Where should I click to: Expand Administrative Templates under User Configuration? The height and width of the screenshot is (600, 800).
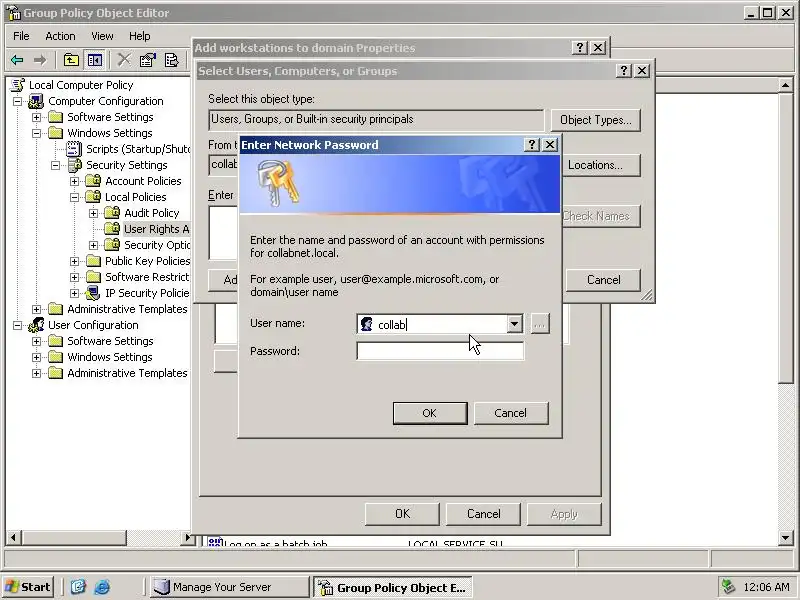point(37,373)
